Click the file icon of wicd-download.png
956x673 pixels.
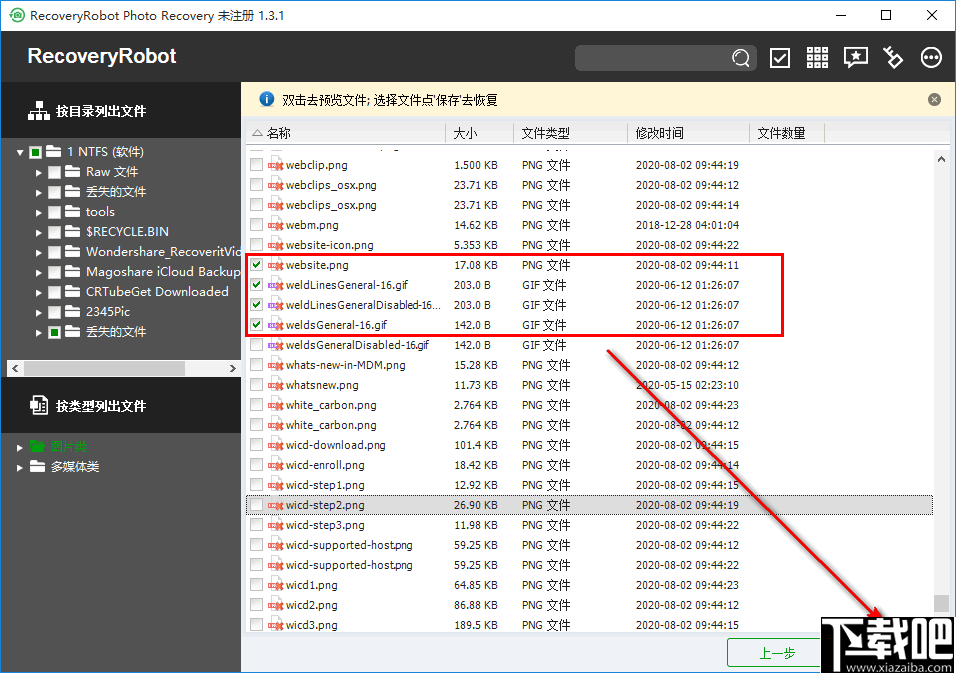[x=276, y=445]
